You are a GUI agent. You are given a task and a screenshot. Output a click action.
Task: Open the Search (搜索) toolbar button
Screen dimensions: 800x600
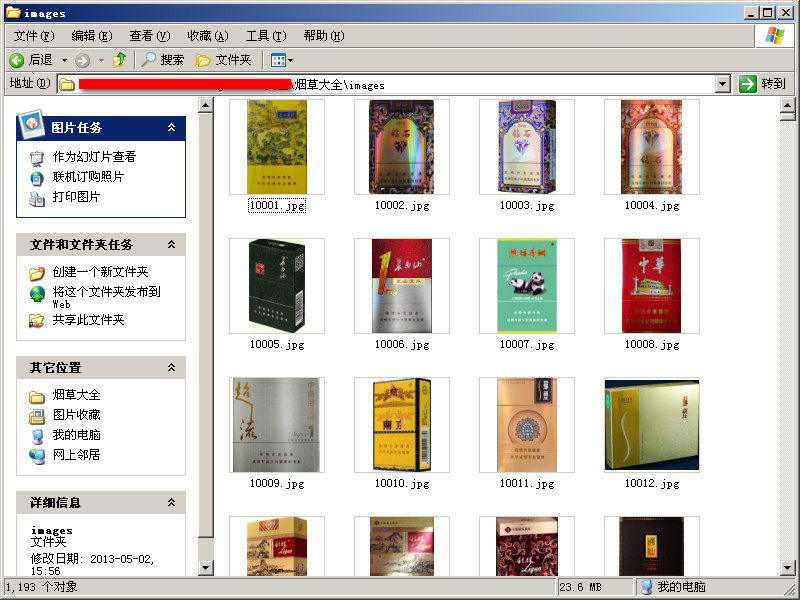(x=163, y=60)
